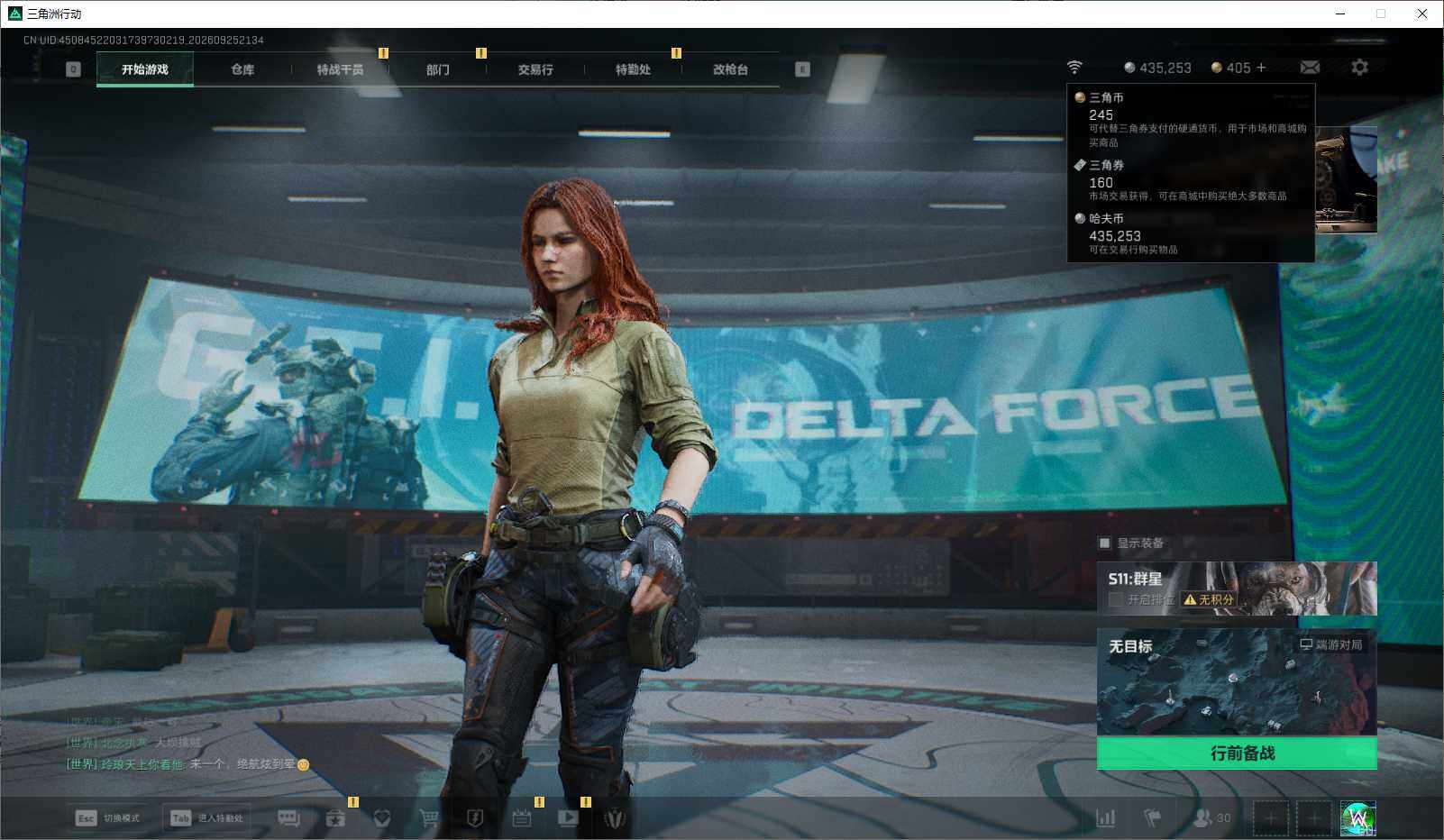
Task: Open the 部门 tab
Action: 437,69
